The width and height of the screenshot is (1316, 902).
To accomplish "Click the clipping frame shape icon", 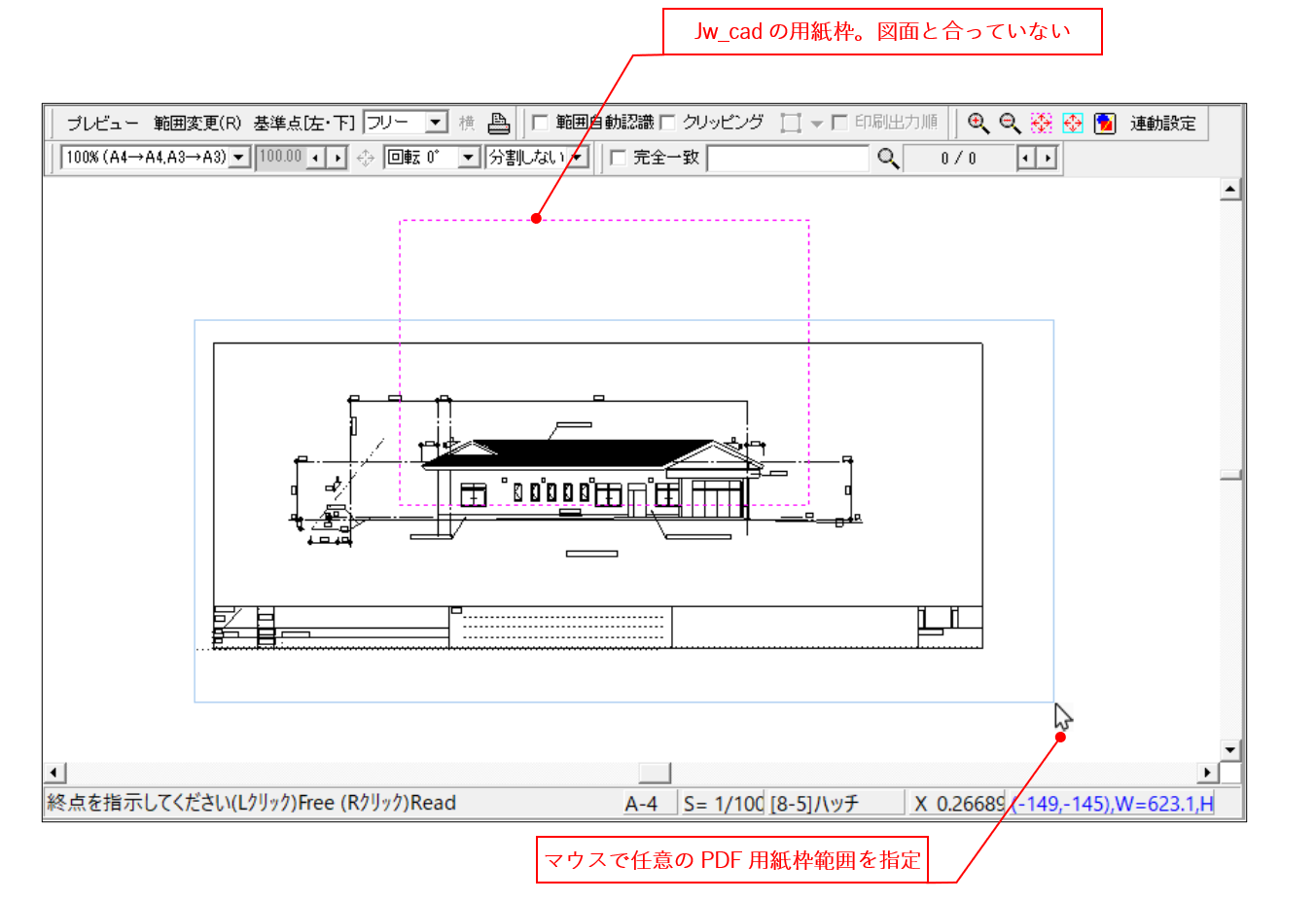I will pos(790,123).
